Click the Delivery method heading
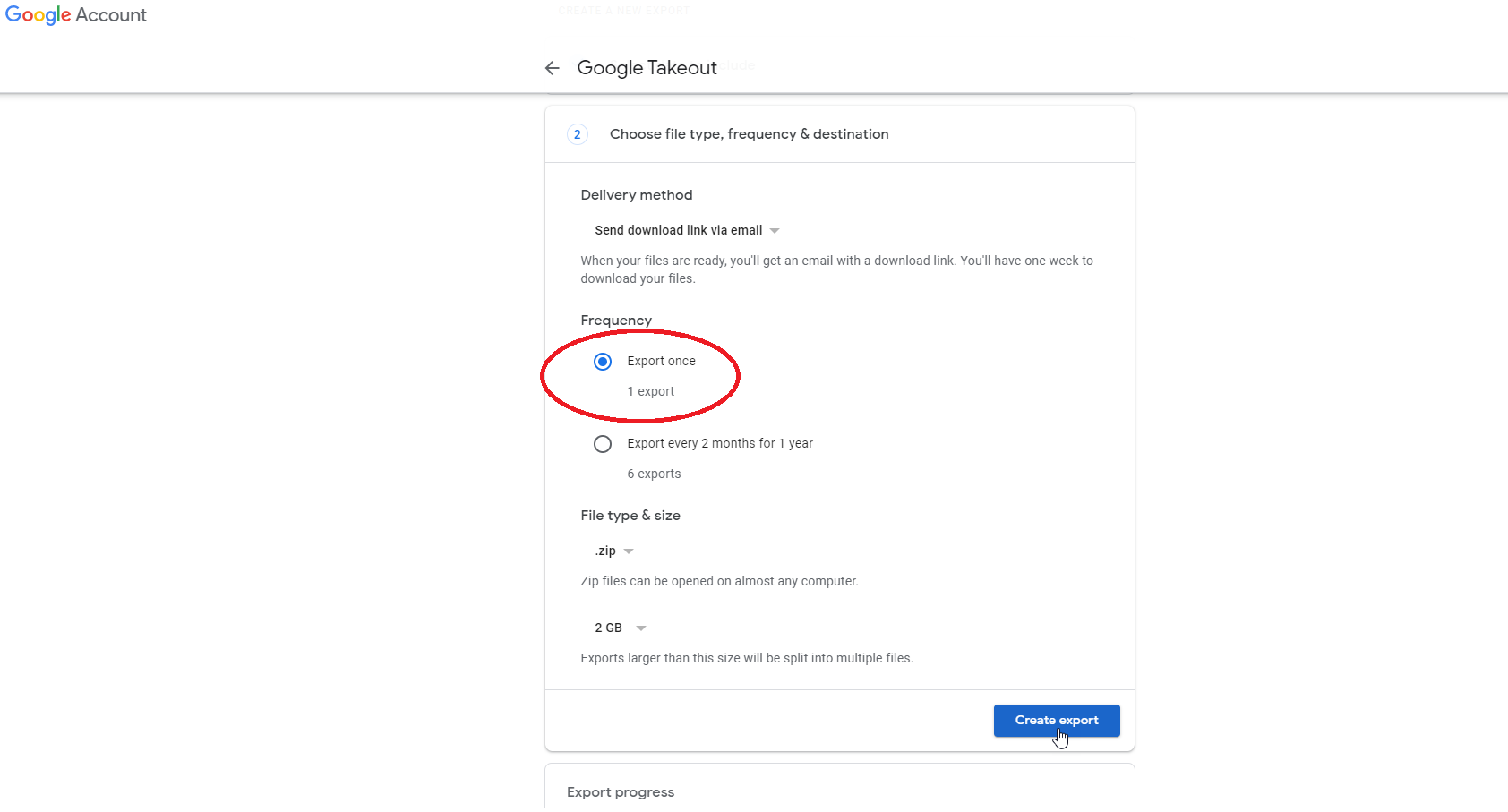Image resolution: width=1508 pixels, height=812 pixels. (x=637, y=195)
